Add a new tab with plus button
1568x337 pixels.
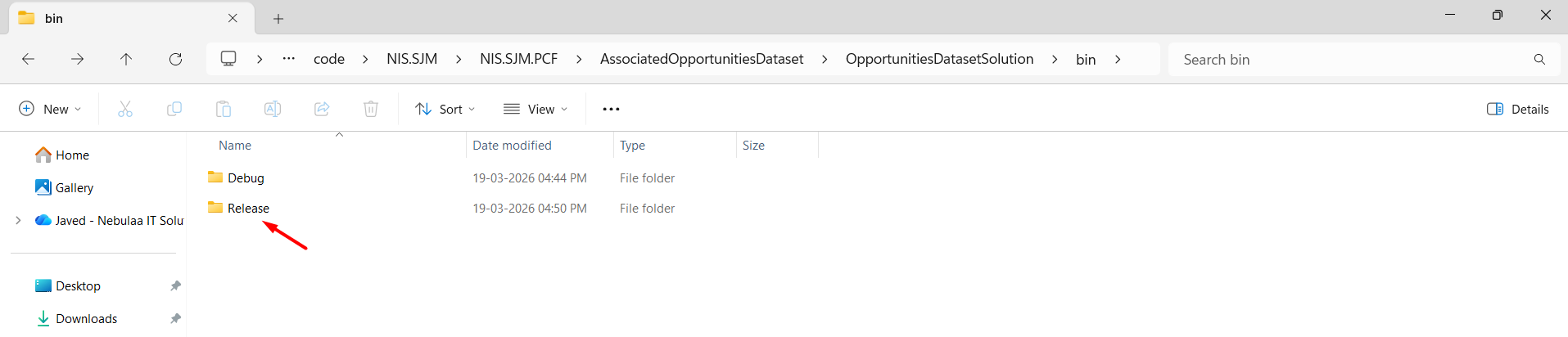pyautogui.click(x=278, y=19)
